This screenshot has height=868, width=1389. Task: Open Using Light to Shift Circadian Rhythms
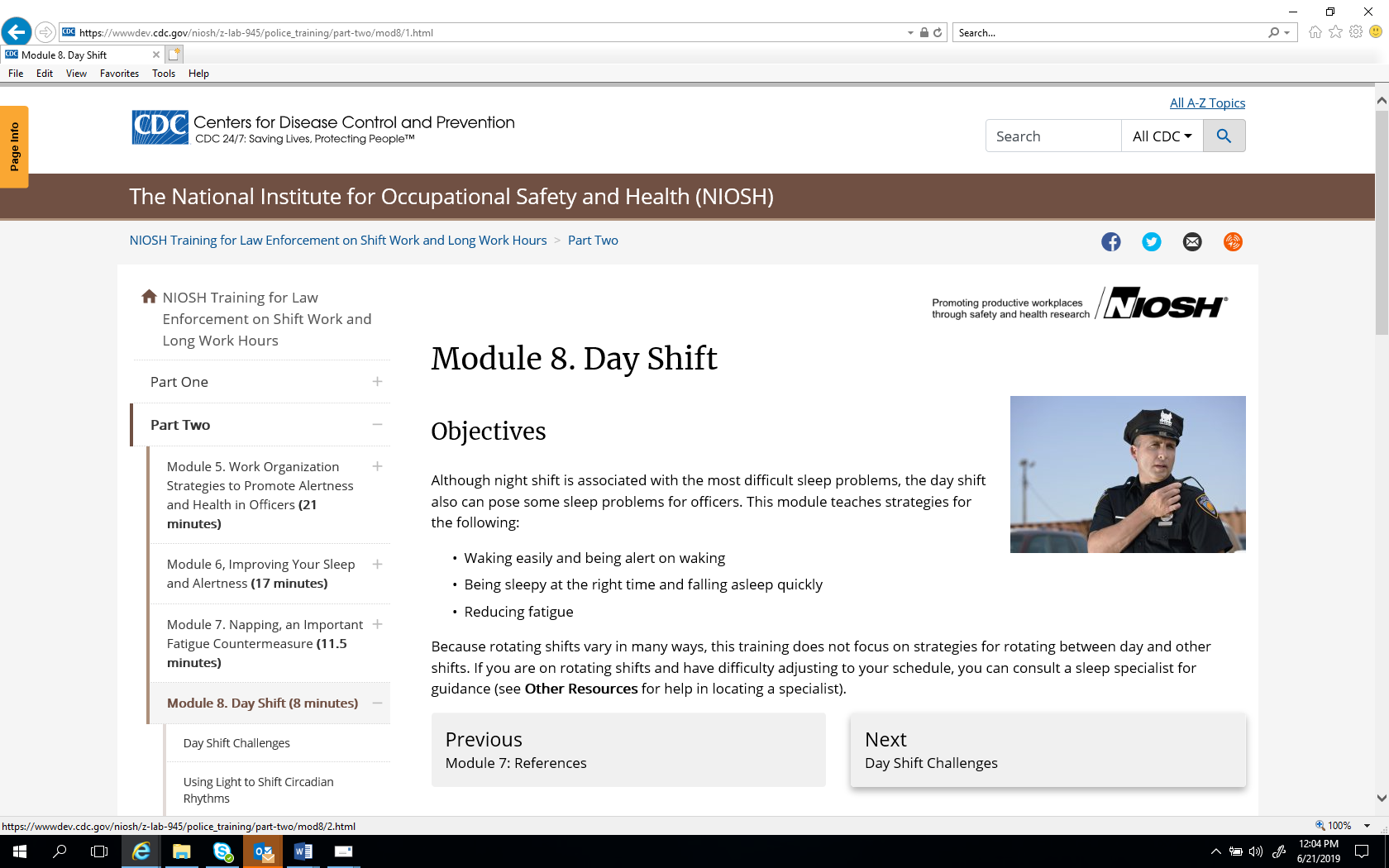pos(259,790)
